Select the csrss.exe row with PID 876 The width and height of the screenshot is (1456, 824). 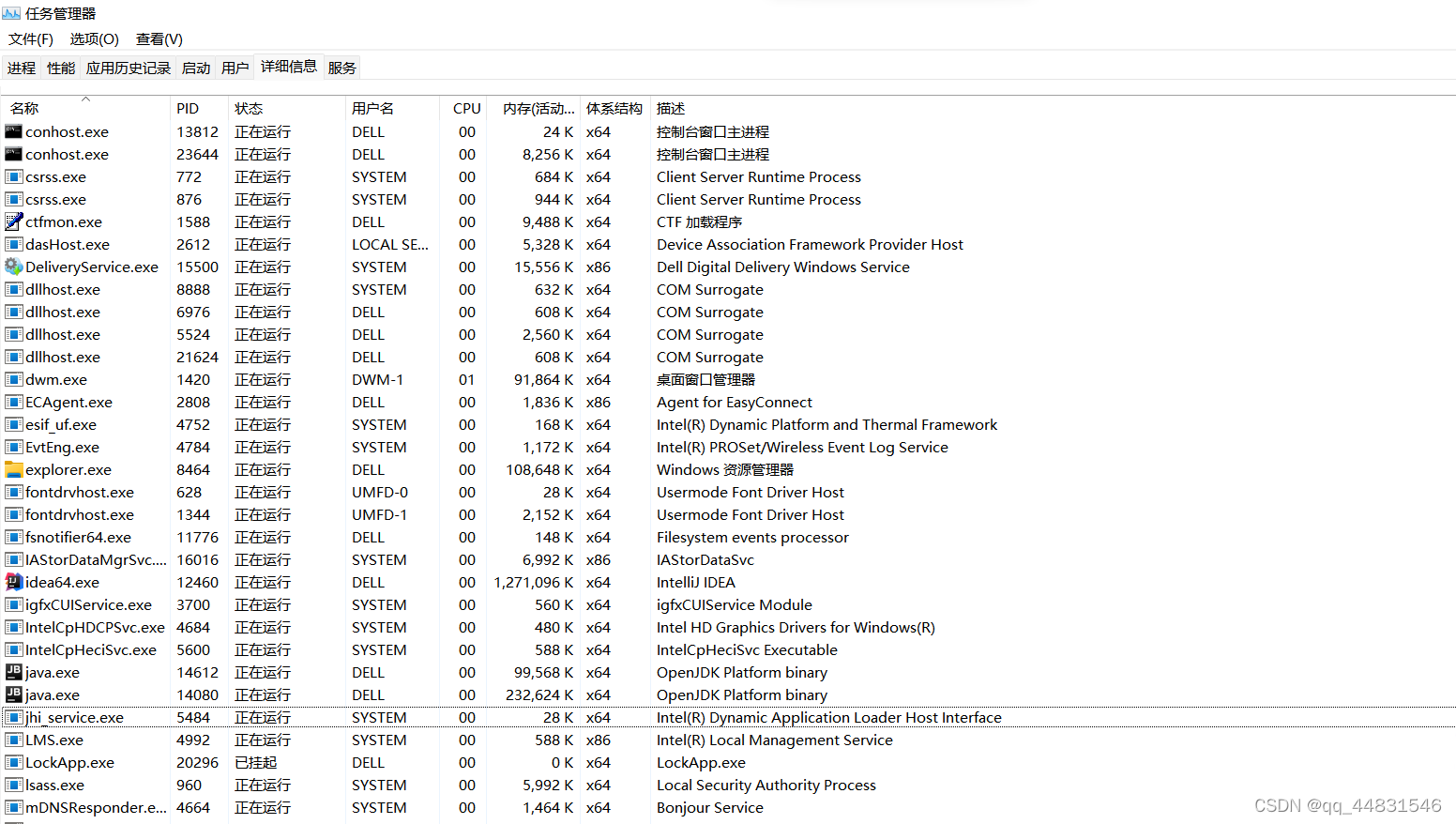(x=728, y=199)
